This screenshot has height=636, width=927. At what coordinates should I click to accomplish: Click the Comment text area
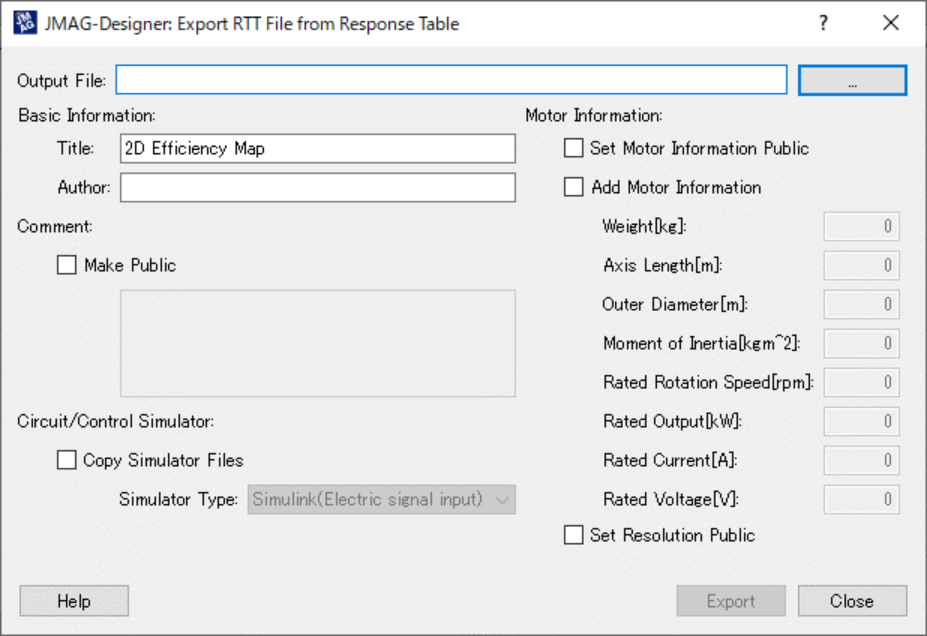tap(317, 343)
